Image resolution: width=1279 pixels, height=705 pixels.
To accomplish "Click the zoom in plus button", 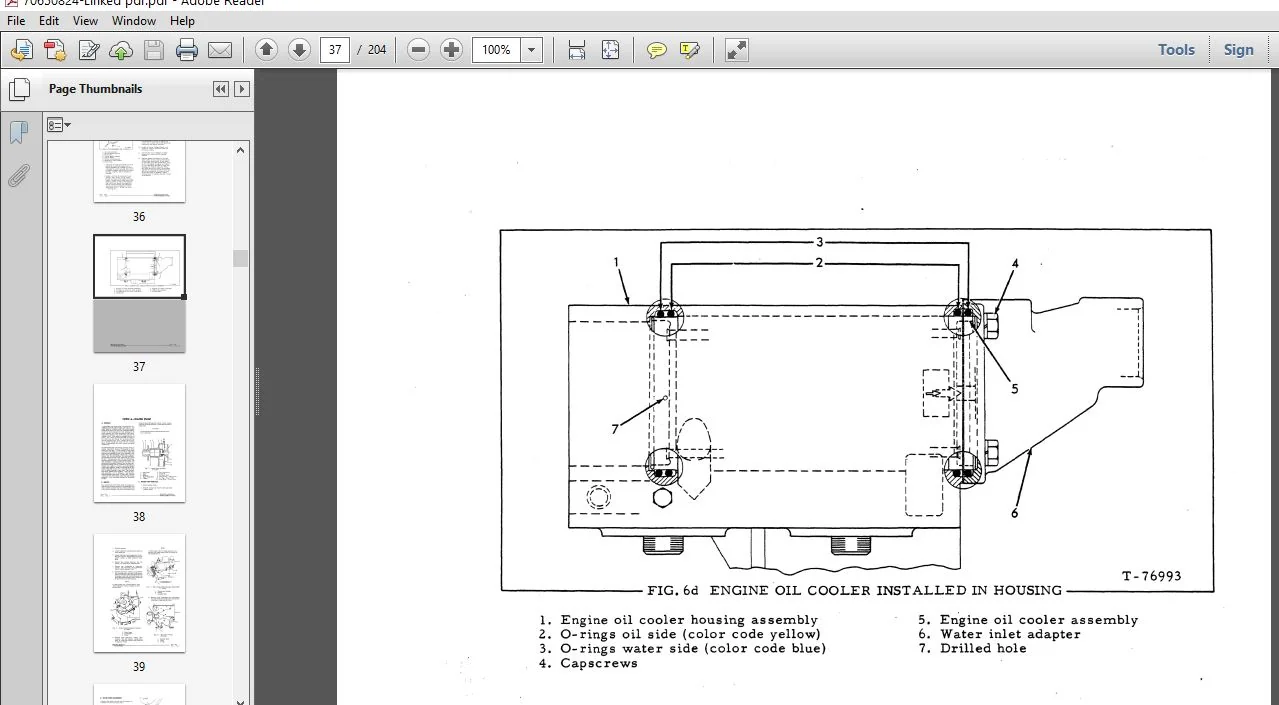I will 452,50.
